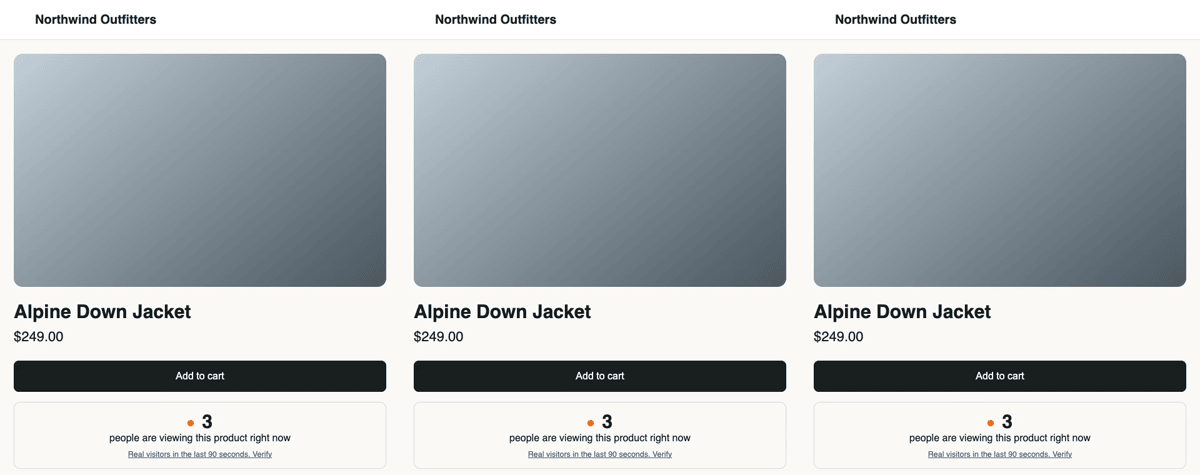Viewport: 1200px width, 475px height.
Task: Click the orange live dot in middle panel
Action: coord(591,423)
